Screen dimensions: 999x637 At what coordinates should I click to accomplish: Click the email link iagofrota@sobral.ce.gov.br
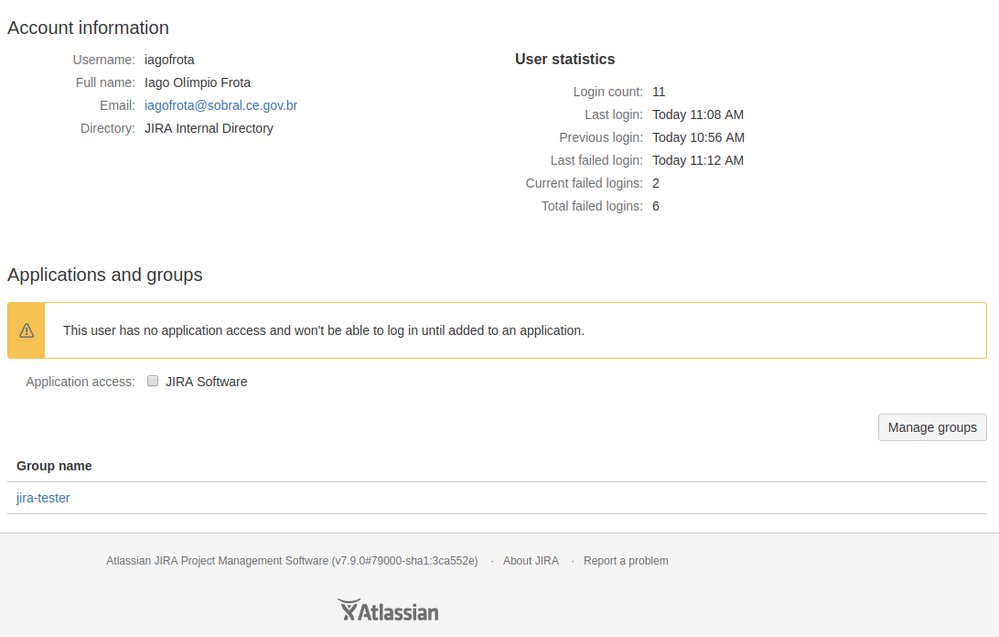point(220,105)
